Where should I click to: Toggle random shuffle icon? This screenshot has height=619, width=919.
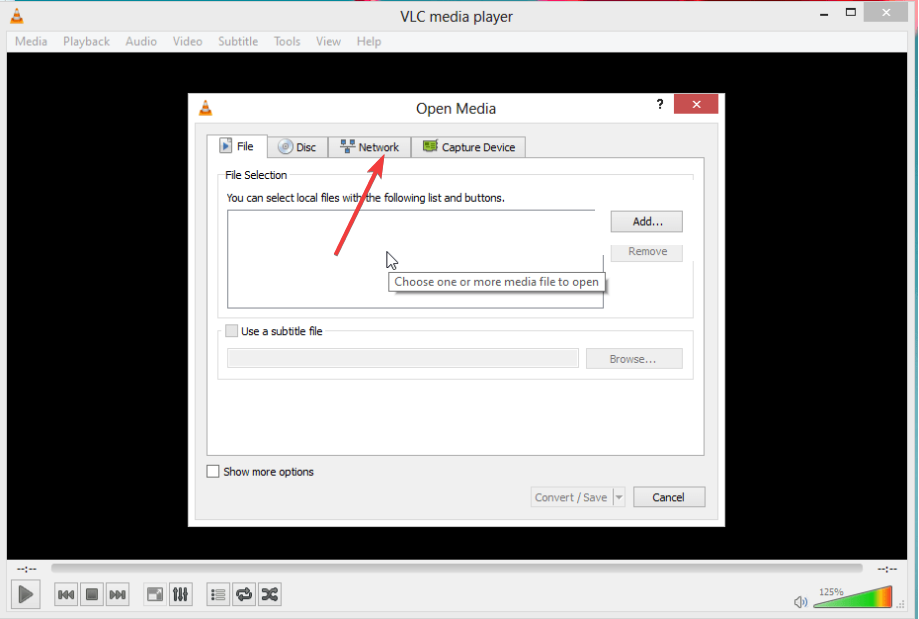(x=270, y=595)
